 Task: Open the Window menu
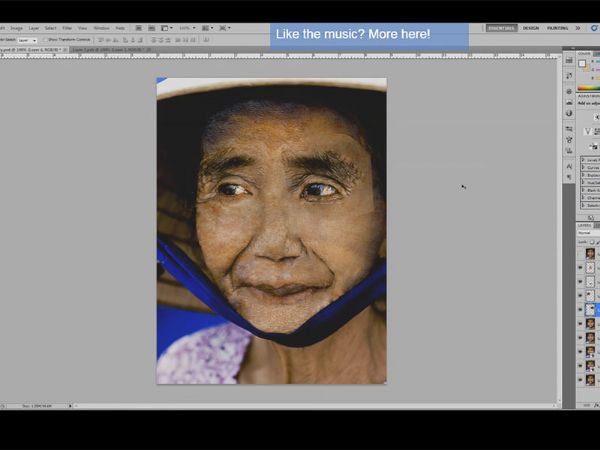[x=101, y=28]
